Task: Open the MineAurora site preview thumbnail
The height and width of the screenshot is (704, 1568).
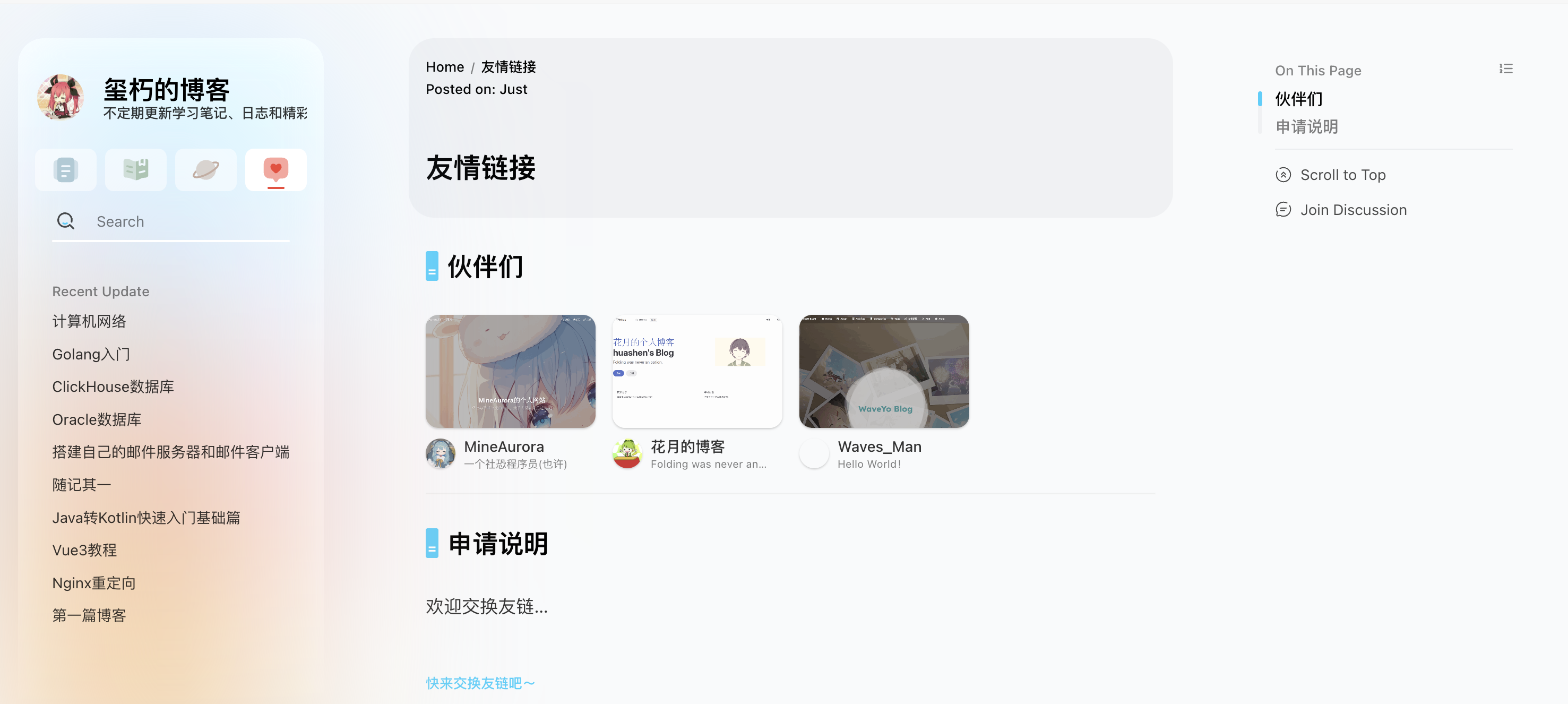Action: tap(510, 371)
